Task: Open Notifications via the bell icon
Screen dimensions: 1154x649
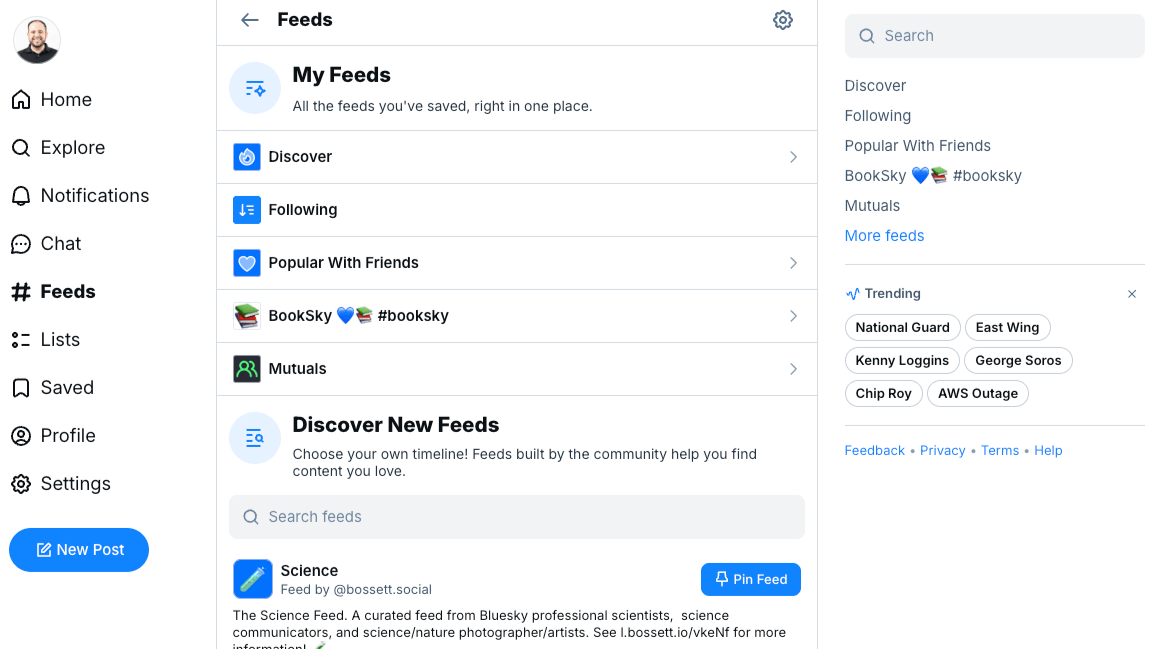Action: (x=21, y=195)
